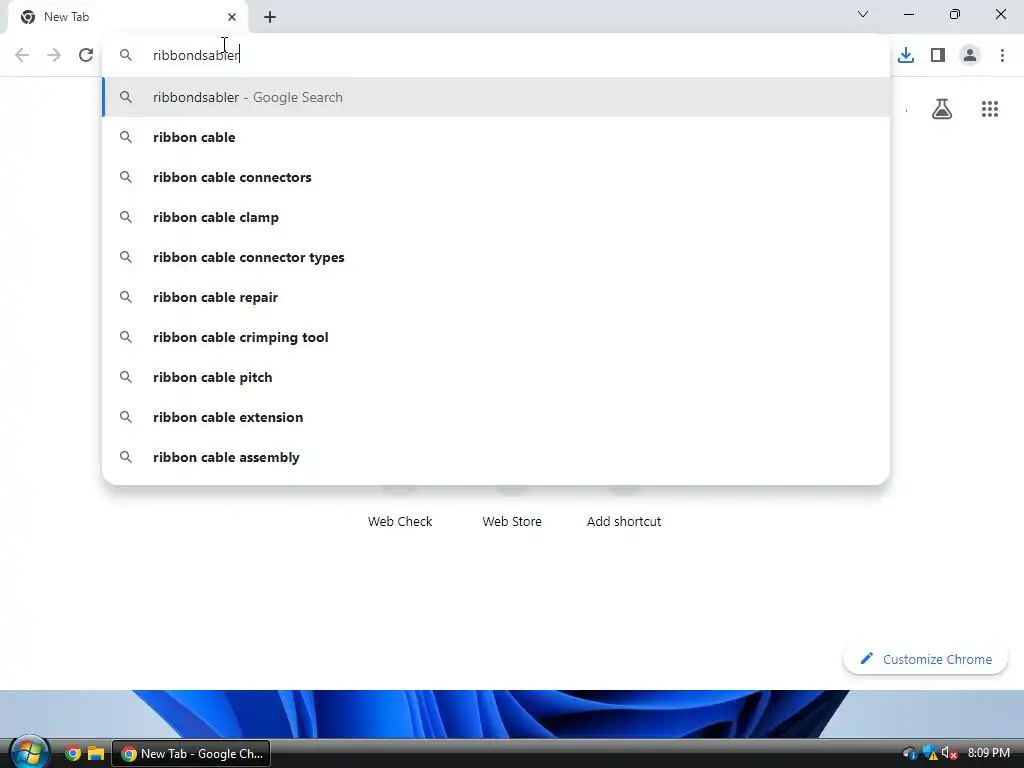Open the Downloads icon in toolbar
Image resolution: width=1024 pixels, height=768 pixels.
(906, 55)
